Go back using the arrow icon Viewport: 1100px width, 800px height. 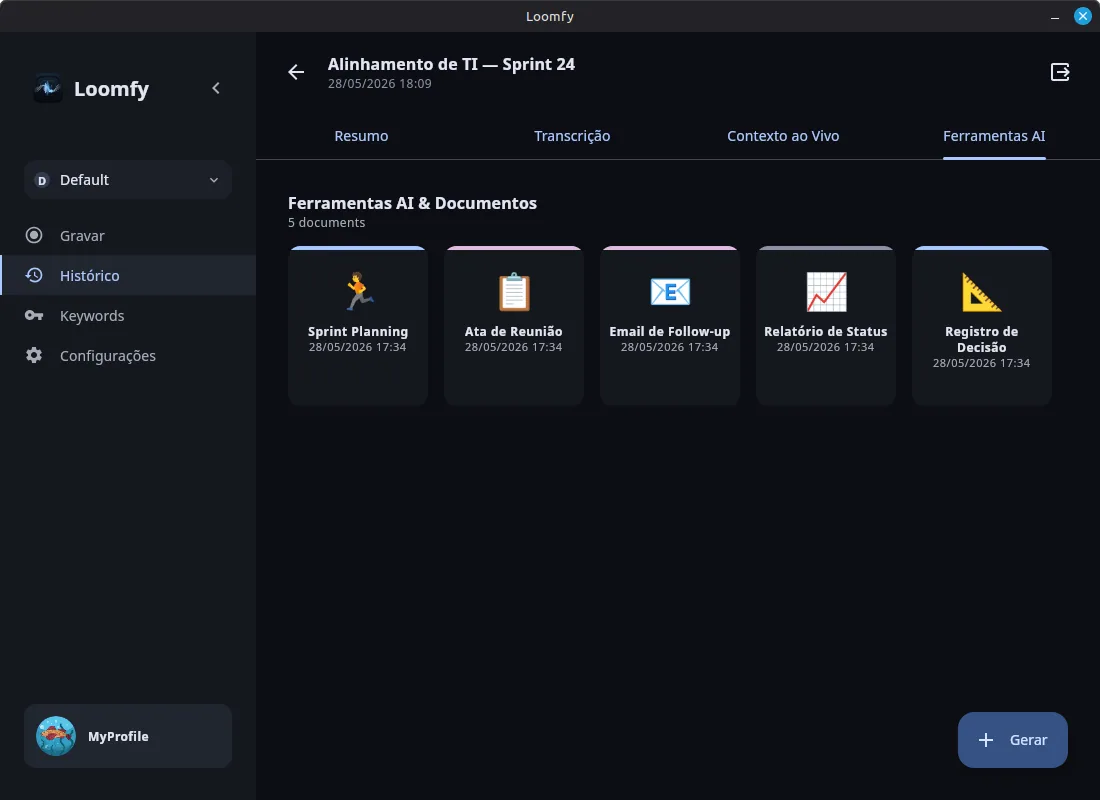(x=296, y=72)
